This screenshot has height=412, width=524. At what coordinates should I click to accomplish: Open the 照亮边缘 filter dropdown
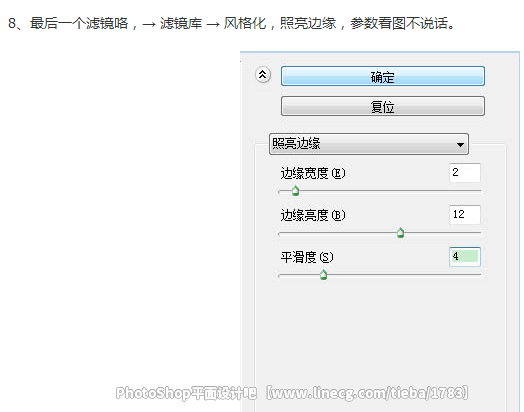(x=369, y=144)
